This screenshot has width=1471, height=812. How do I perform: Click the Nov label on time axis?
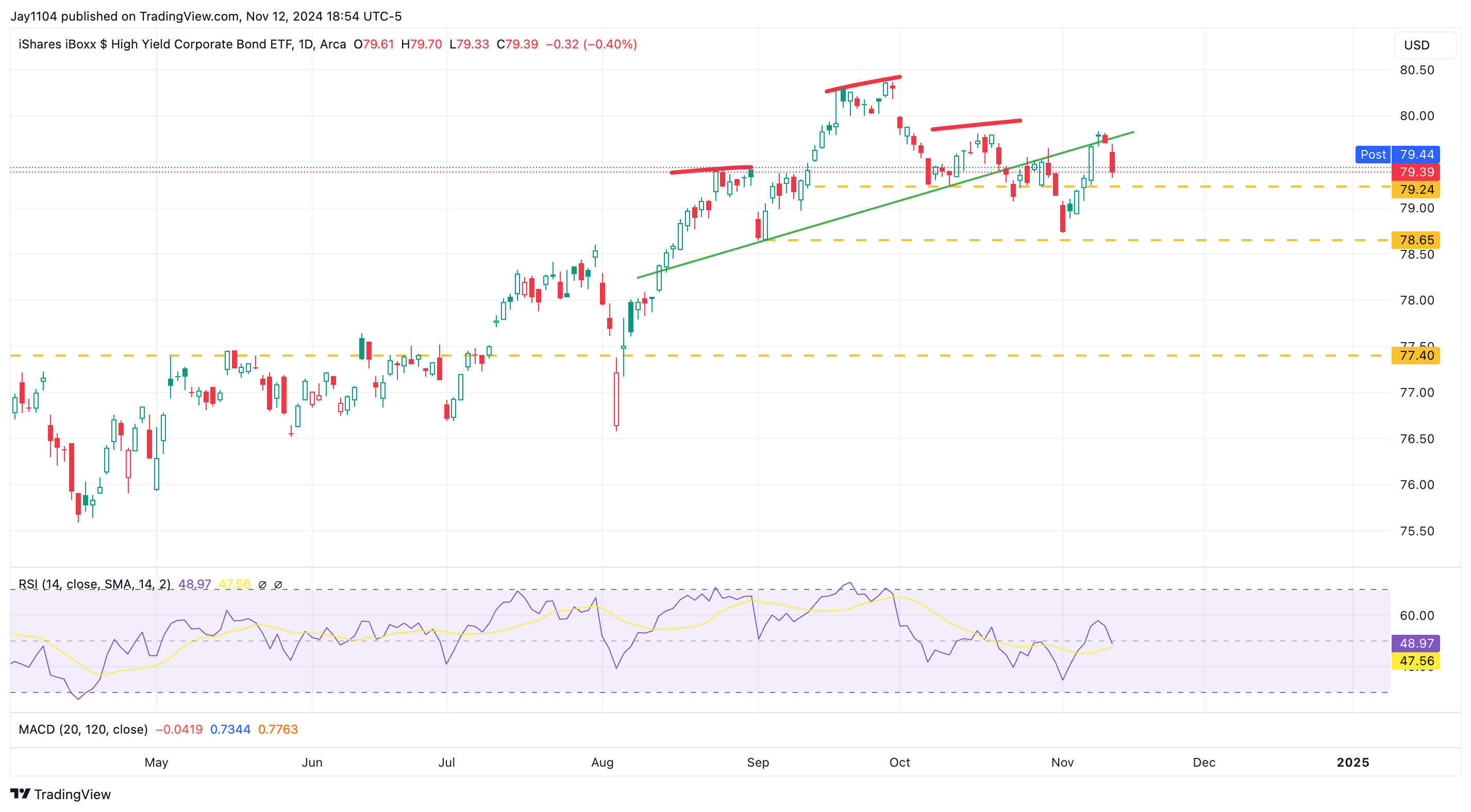pyautogui.click(x=1062, y=763)
